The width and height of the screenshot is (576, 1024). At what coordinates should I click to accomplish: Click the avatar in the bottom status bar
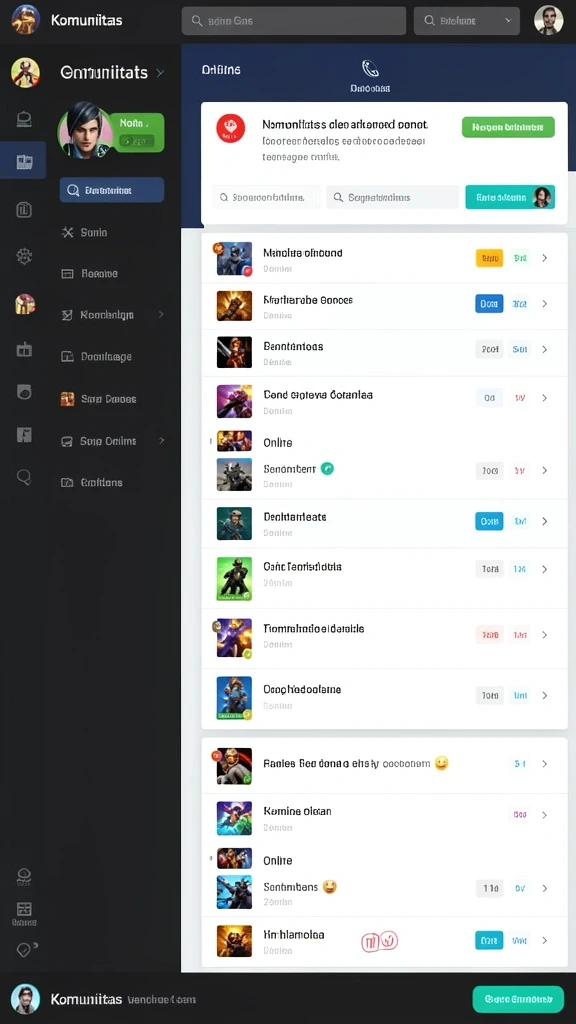click(x=25, y=999)
